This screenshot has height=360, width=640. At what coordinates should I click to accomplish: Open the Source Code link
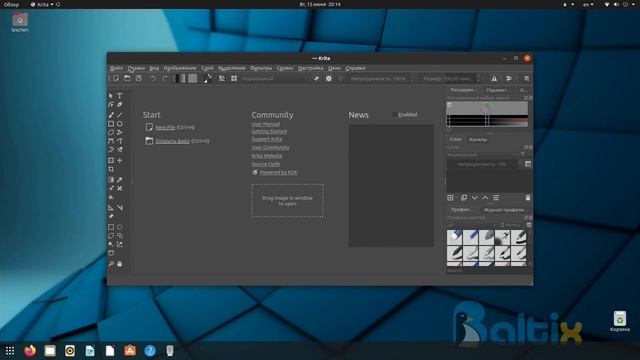(x=266, y=164)
